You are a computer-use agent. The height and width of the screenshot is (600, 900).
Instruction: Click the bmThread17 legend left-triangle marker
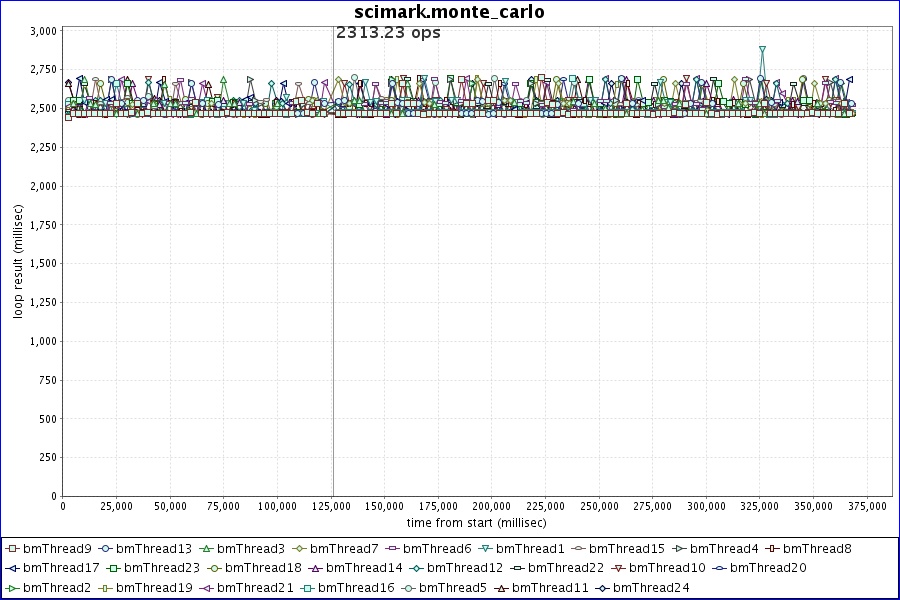pyautogui.click(x=12, y=568)
